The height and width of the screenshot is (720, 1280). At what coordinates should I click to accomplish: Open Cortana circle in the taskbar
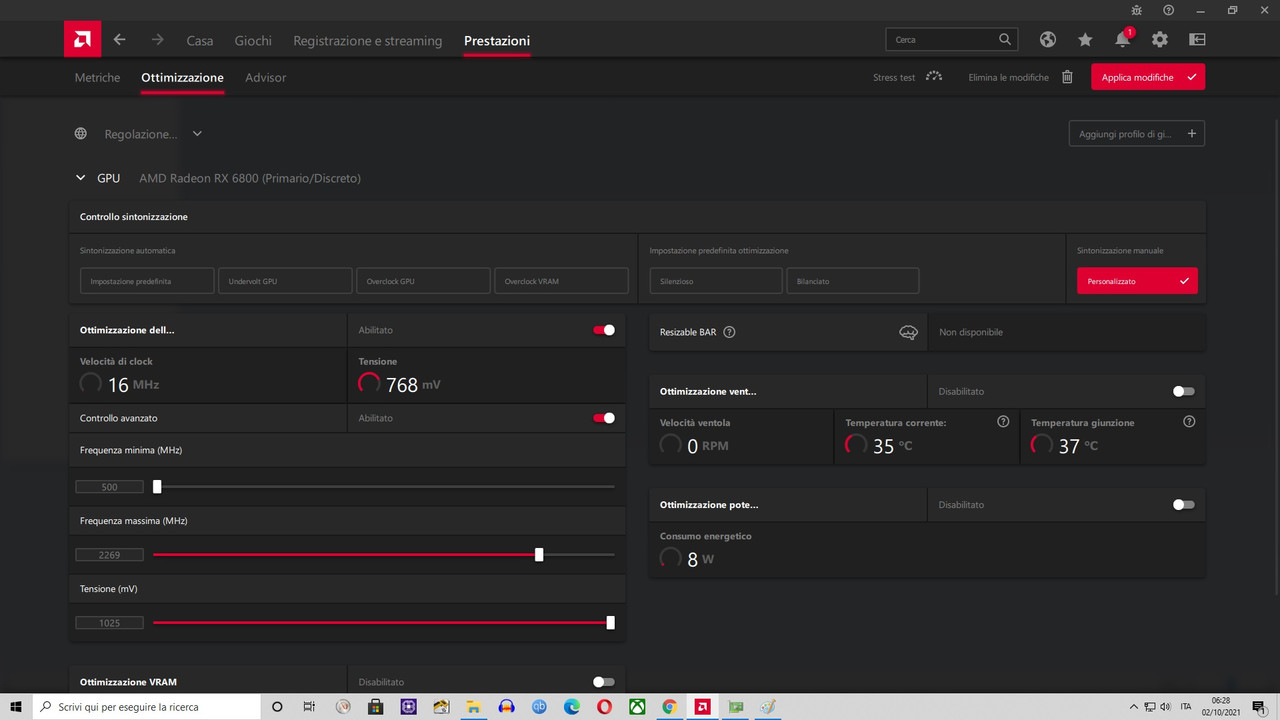(x=277, y=707)
